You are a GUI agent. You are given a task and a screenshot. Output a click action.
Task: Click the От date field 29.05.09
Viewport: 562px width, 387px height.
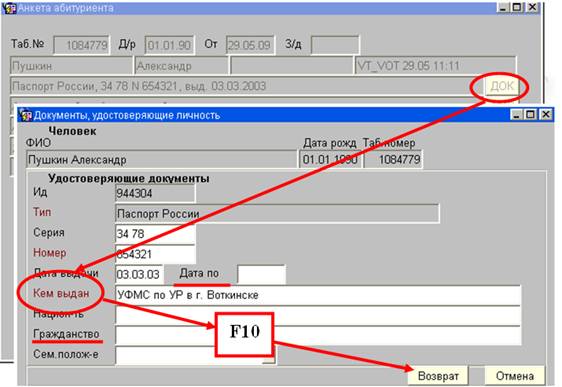[x=250, y=45]
